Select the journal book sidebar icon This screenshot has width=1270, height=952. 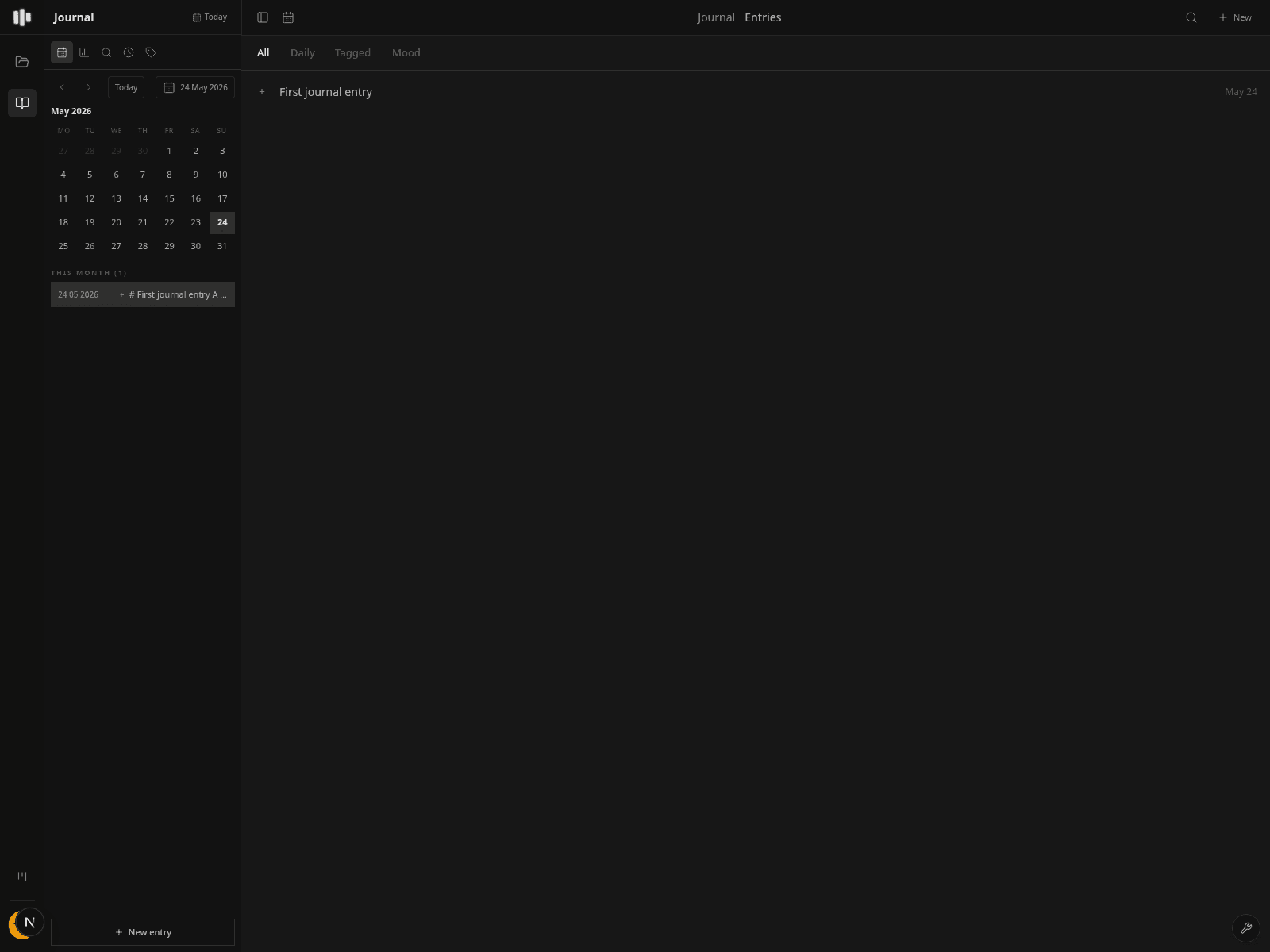(22, 103)
